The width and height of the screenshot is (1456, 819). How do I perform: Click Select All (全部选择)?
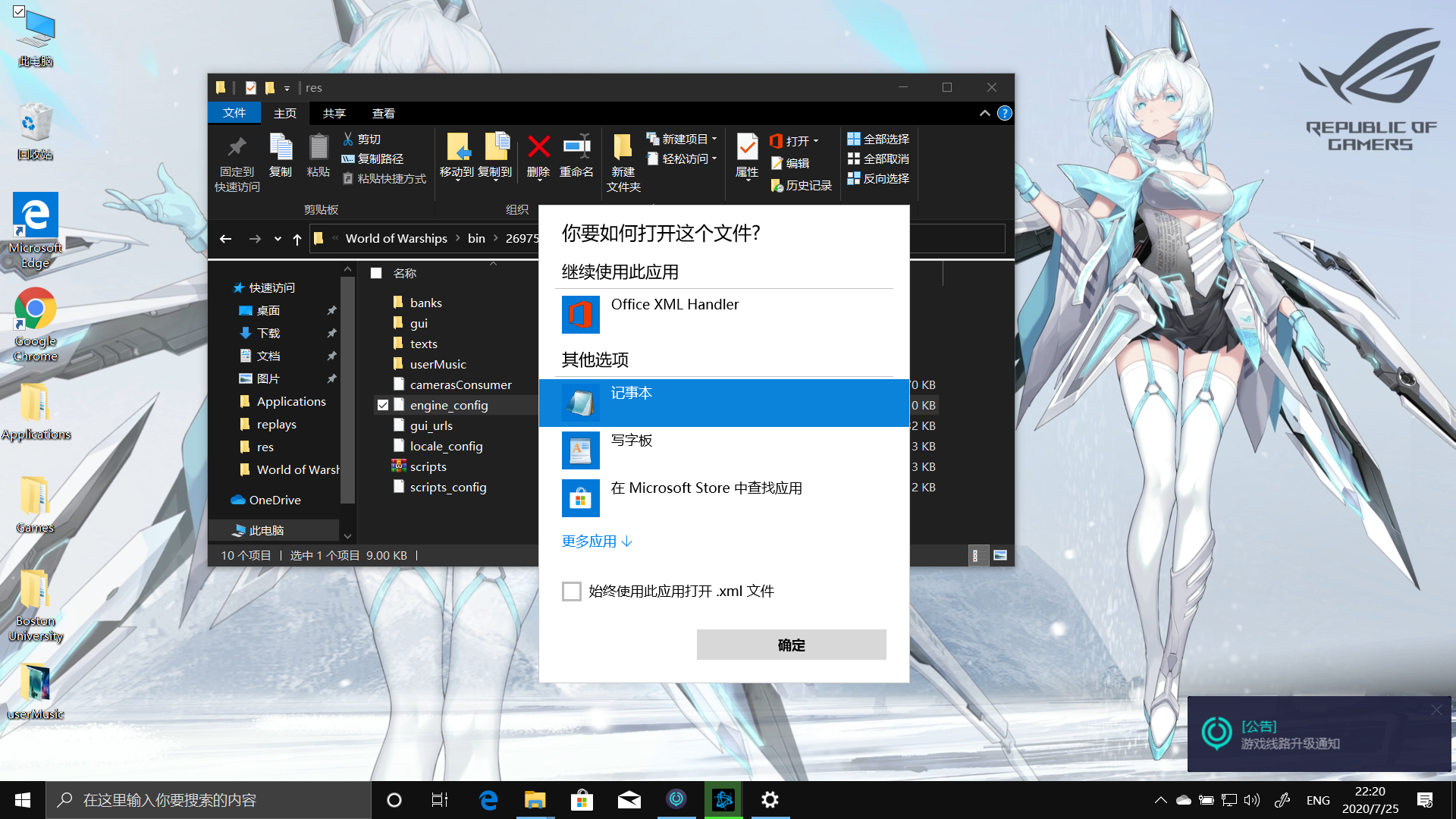878,139
